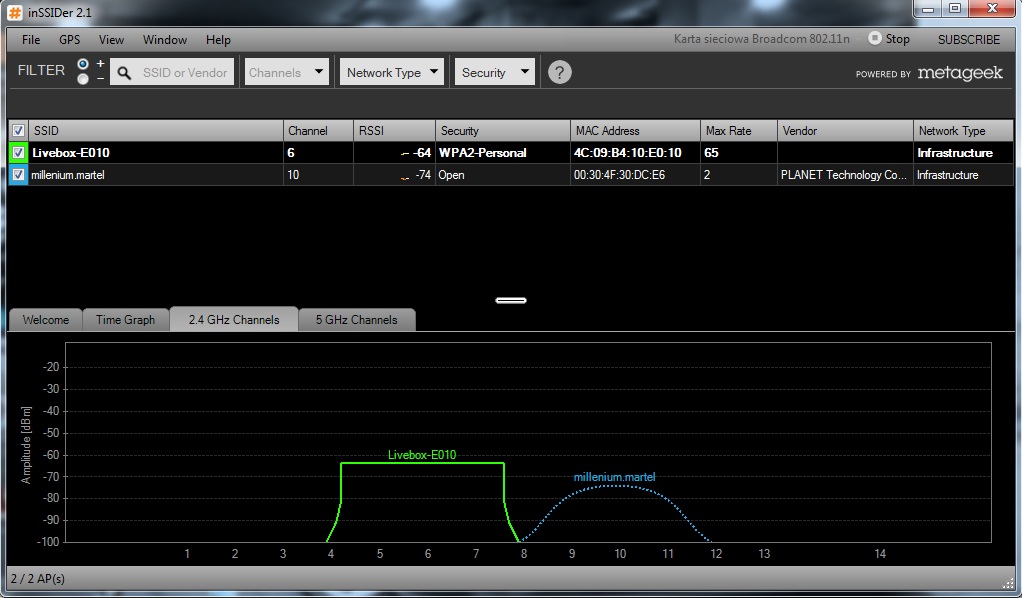Screen dimensions: 1022x598
Task: Click the filter help question mark icon
Action: (559, 72)
